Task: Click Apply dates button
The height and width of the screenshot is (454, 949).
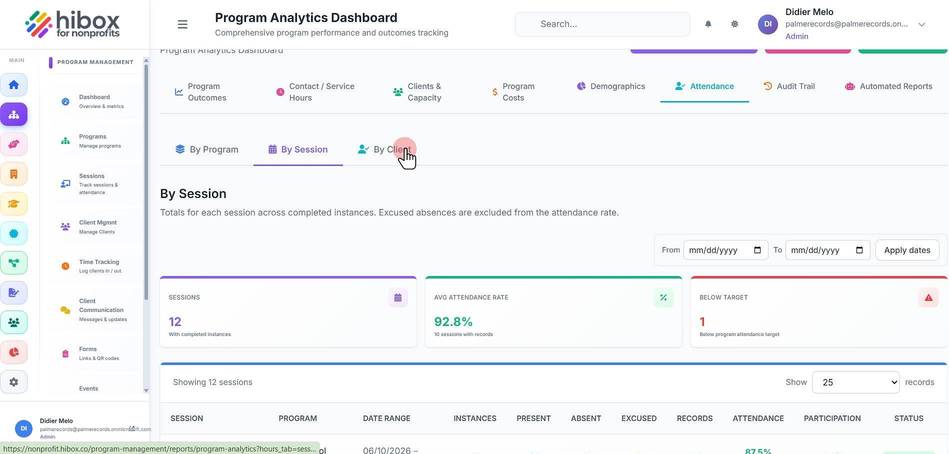Action: point(907,250)
